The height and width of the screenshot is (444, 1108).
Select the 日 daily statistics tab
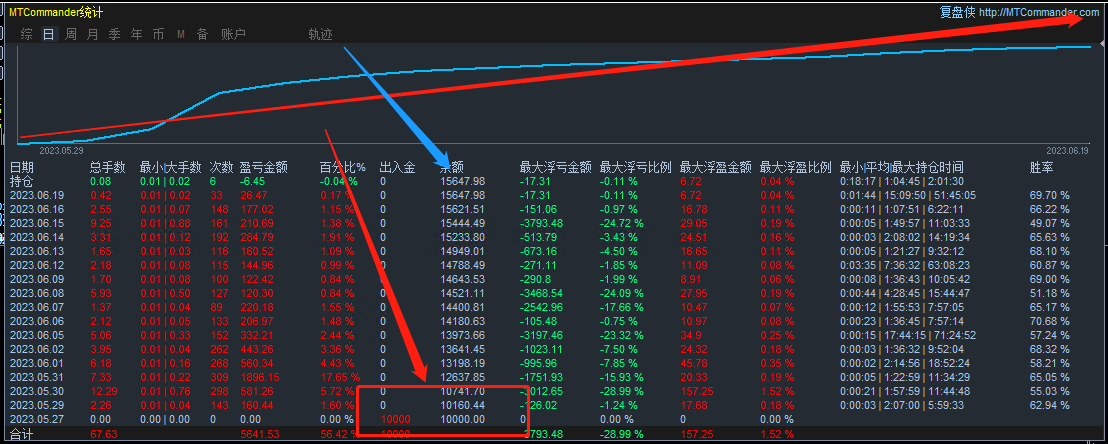click(x=49, y=34)
